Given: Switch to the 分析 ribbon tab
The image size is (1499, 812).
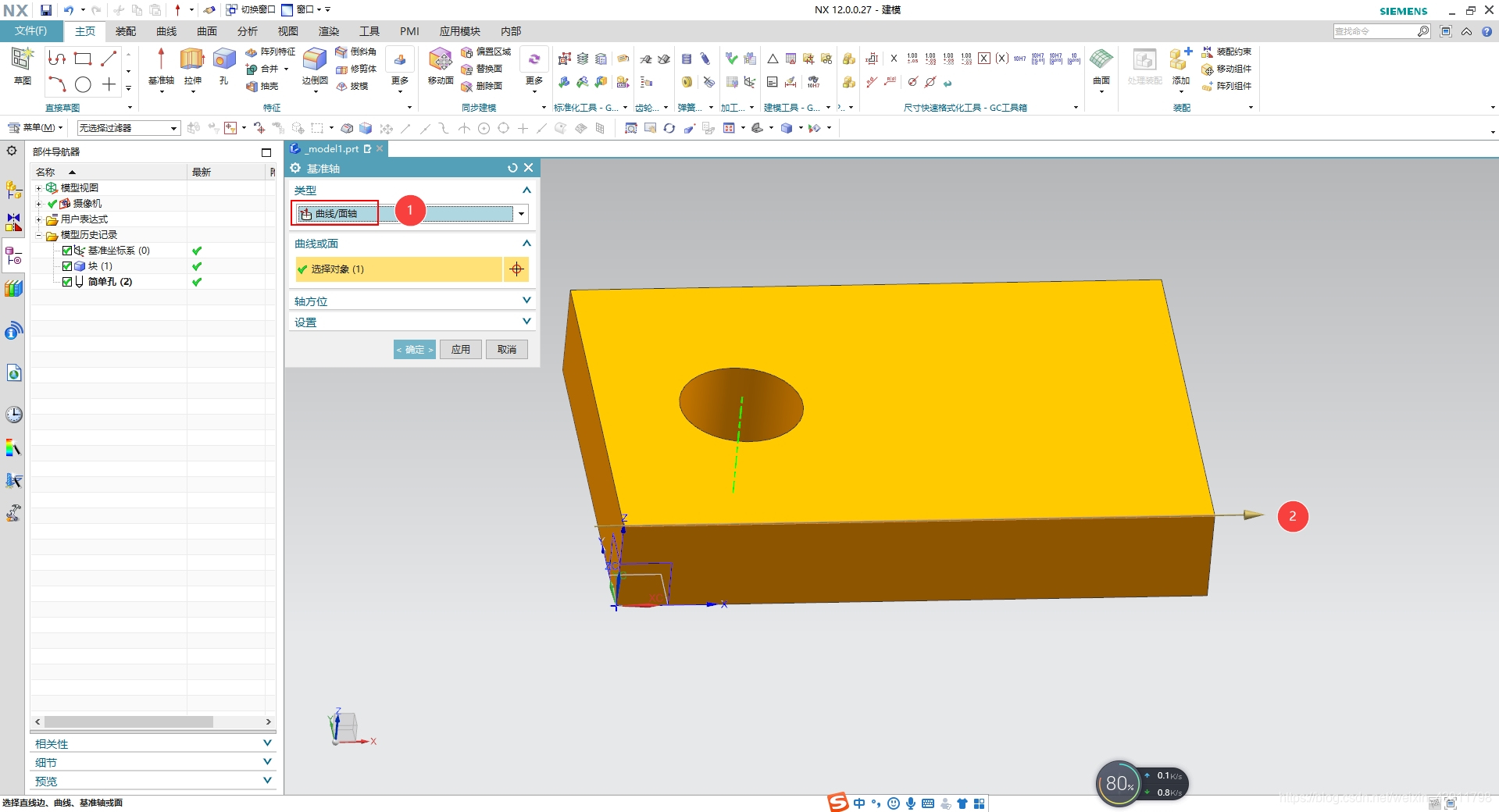Looking at the screenshot, I should coord(248,31).
